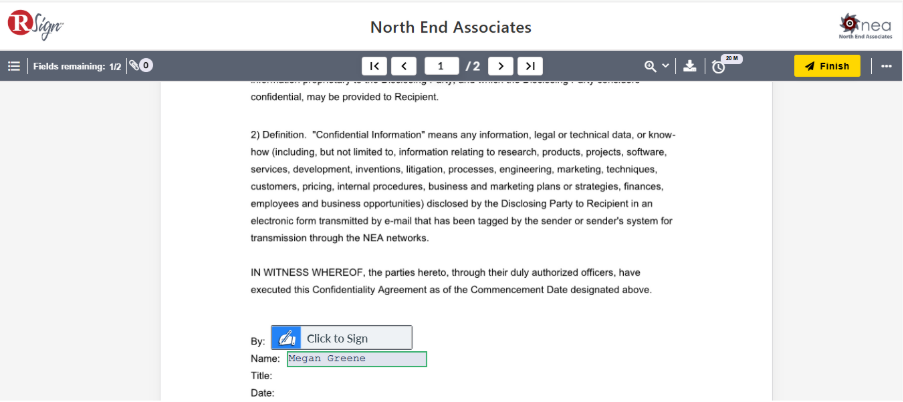The image size is (903, 402).
Task: Click to Sign the signature field
Action: 341,338
